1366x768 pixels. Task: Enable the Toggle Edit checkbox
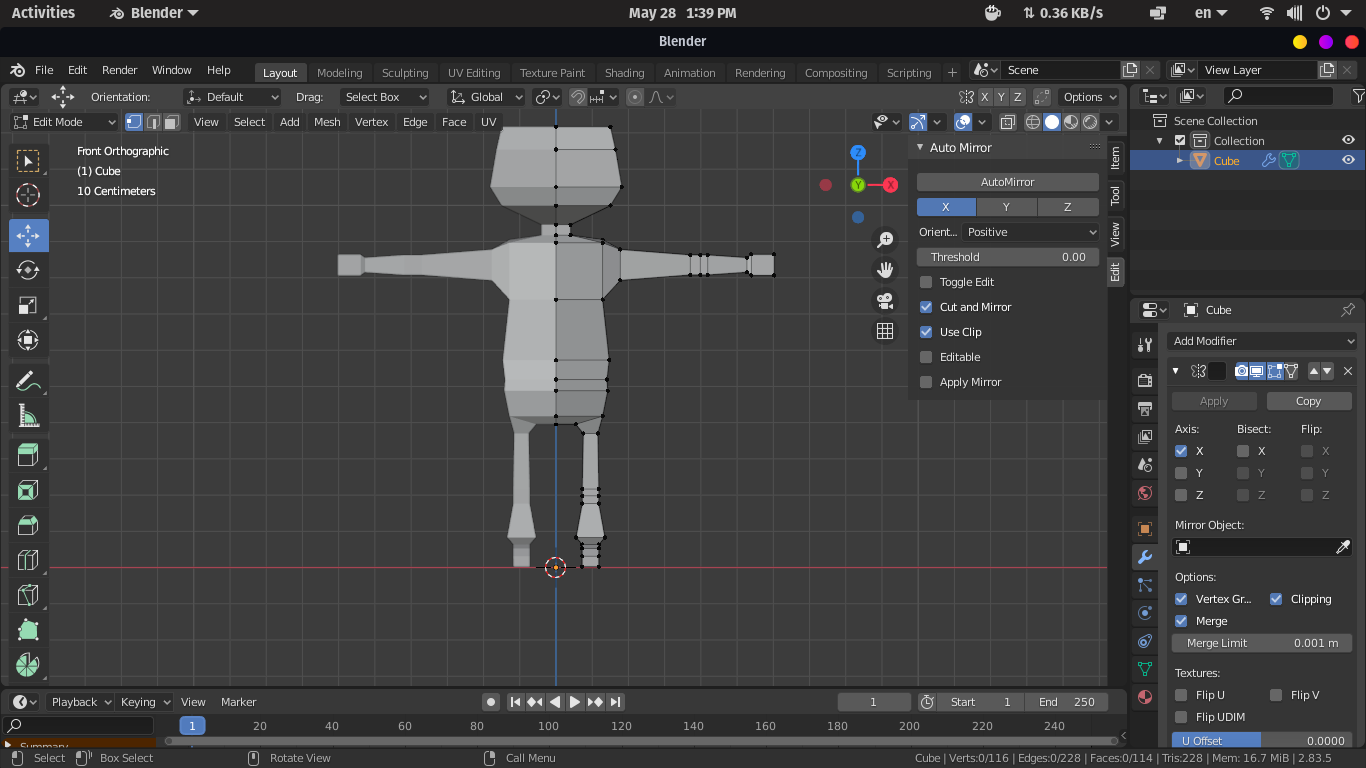(926, 282)
